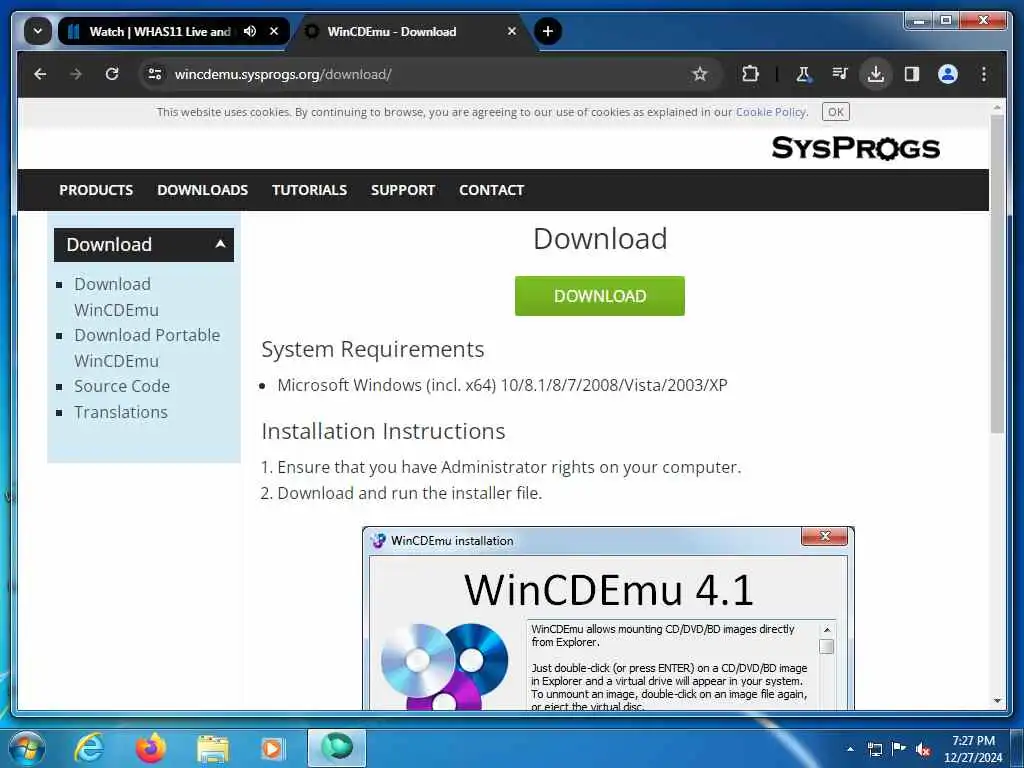Reload the WinCDEmu download page
Viewport: 1024px width, 768px height.
tap(112, 74)
